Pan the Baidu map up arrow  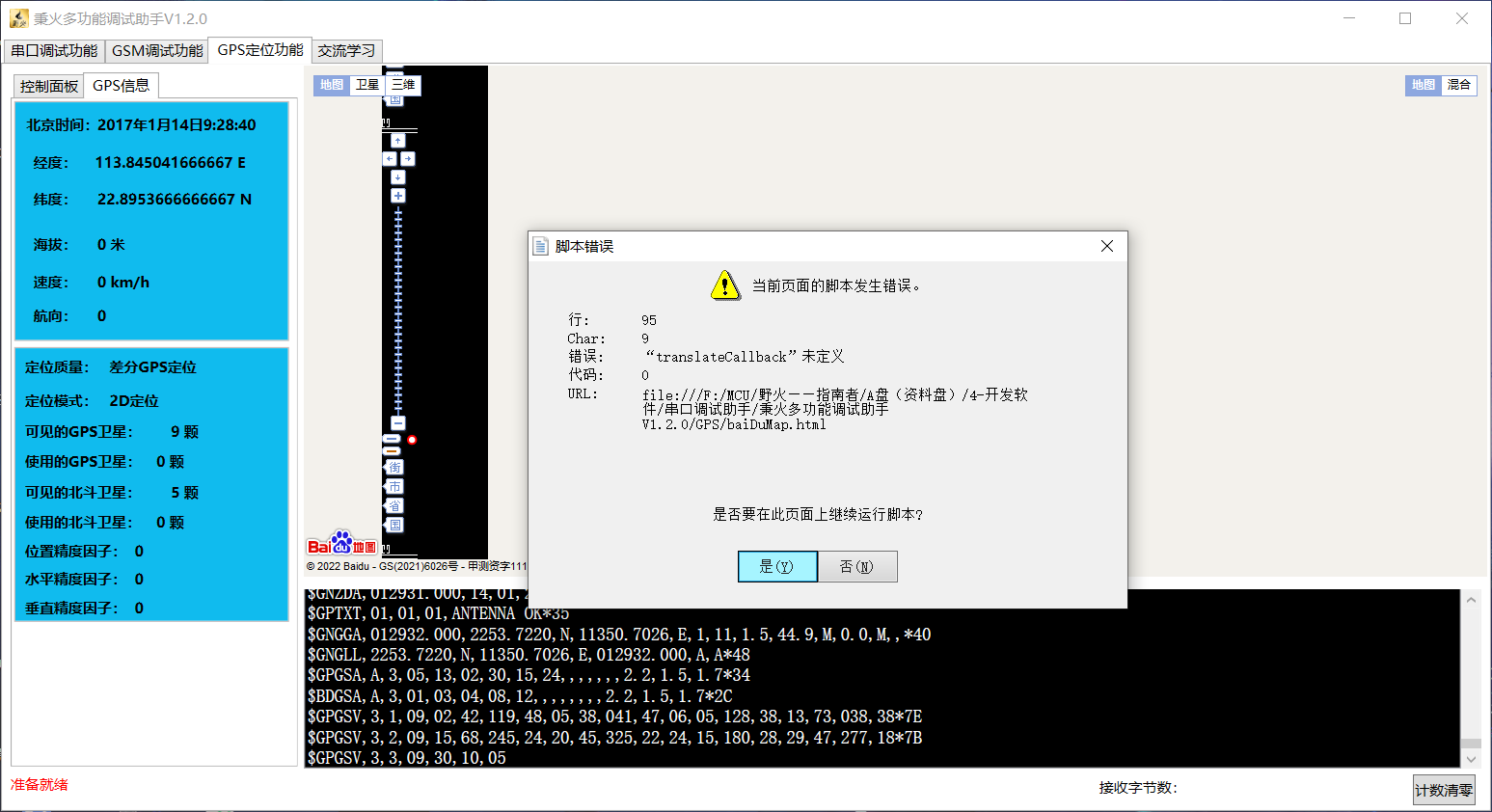click(x=398, y=141)
